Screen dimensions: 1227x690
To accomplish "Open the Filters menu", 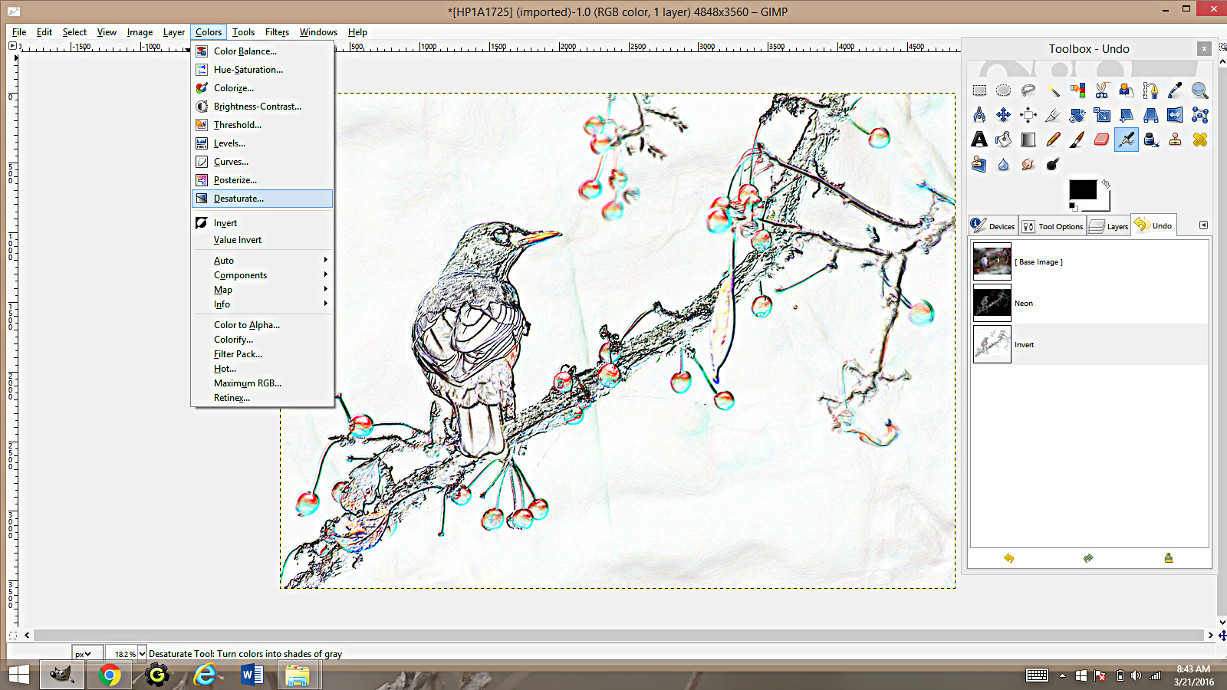I will coord(277,32).
